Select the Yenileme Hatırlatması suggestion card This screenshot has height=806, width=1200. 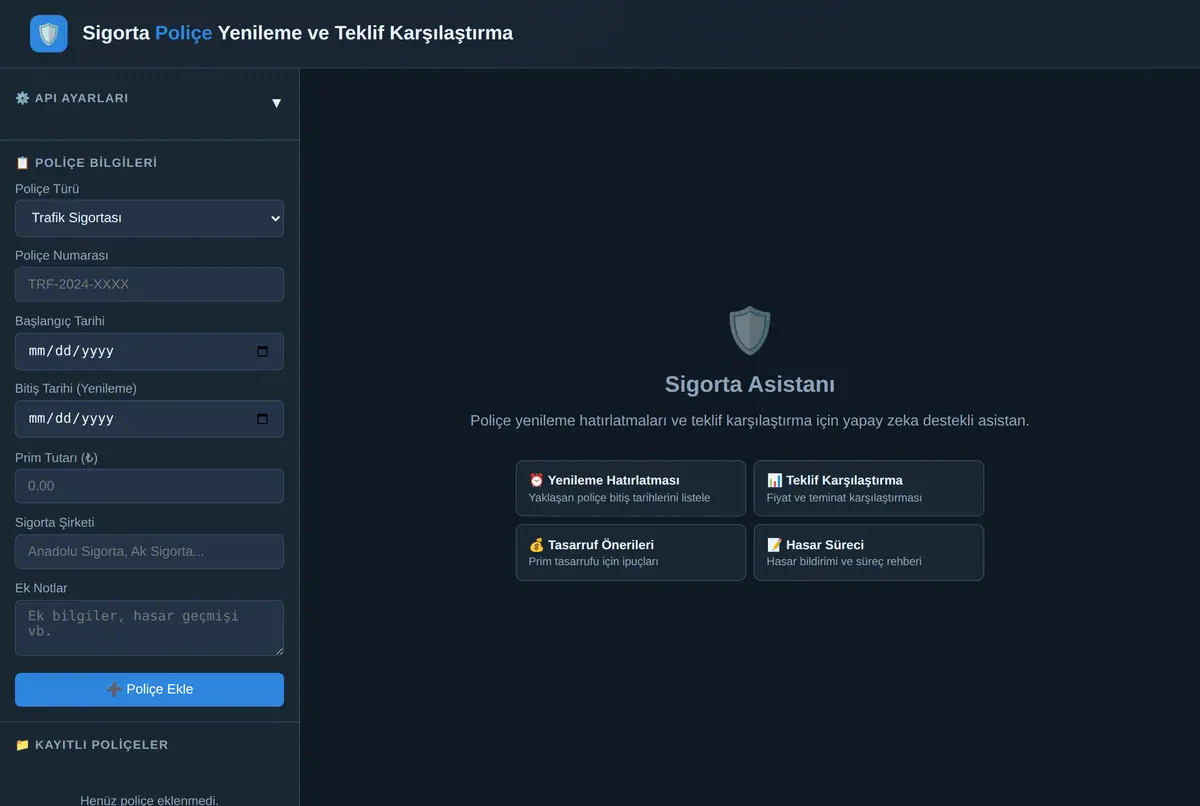(x=631, y=488)
